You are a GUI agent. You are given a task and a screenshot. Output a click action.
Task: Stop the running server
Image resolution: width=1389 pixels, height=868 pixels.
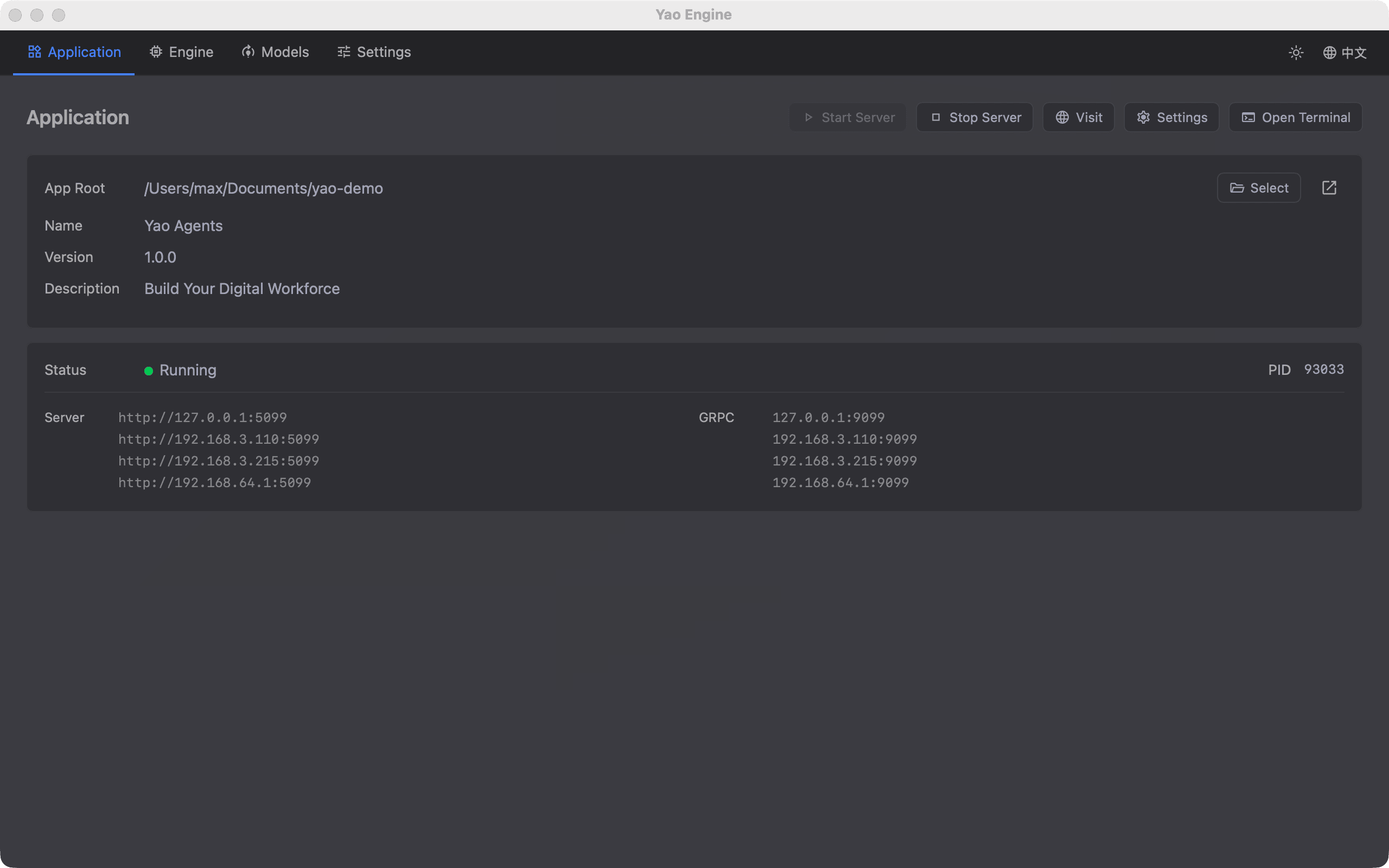[974, 118]
